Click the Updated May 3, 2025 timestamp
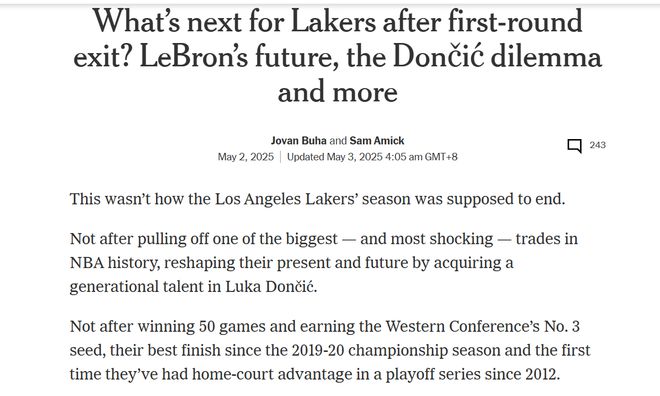Screen dimensions: 660x396 tap(372, 157)
